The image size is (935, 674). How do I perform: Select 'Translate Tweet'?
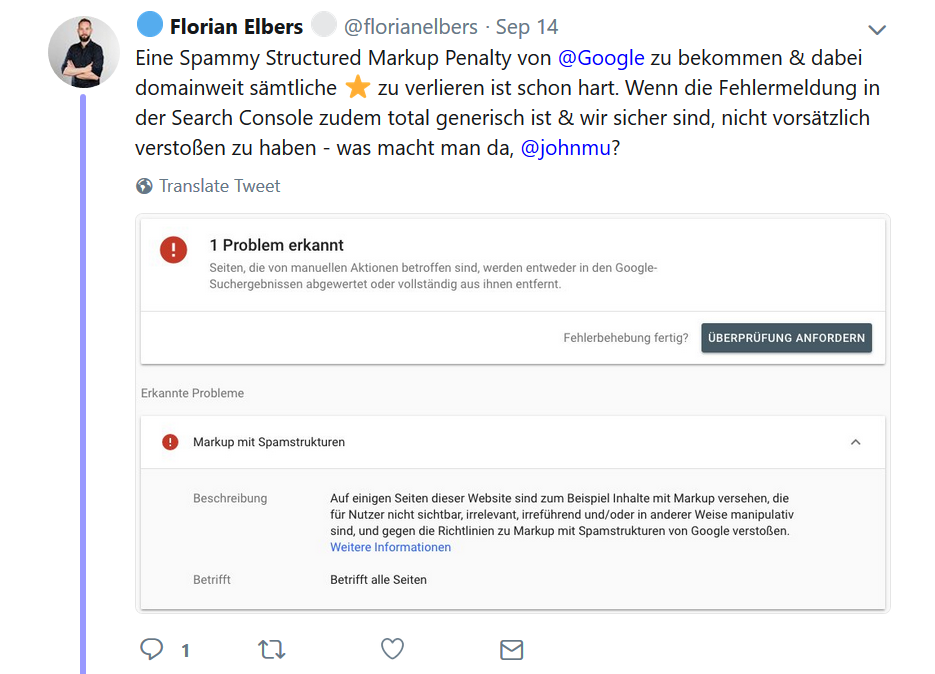[x=219, y=186]
